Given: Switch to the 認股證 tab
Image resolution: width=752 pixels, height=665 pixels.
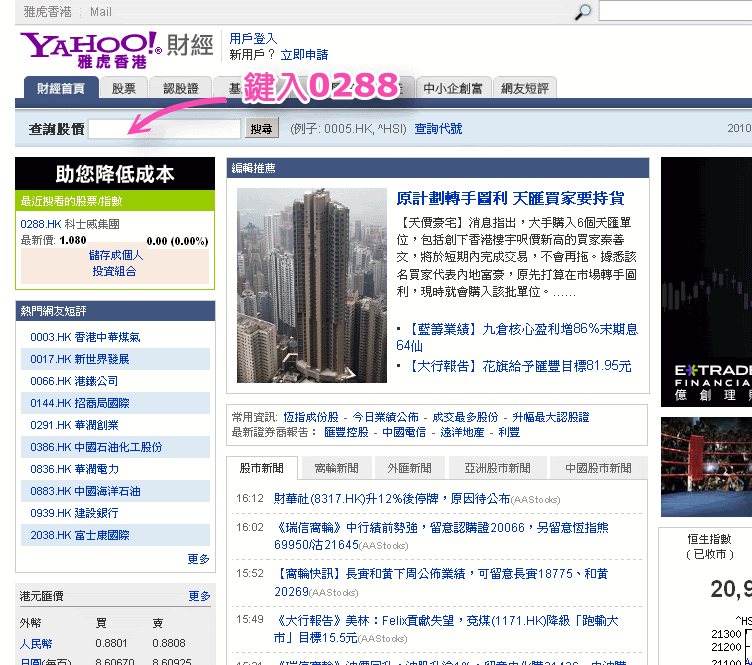Looking at the screenshot, I should coord(181,88).
